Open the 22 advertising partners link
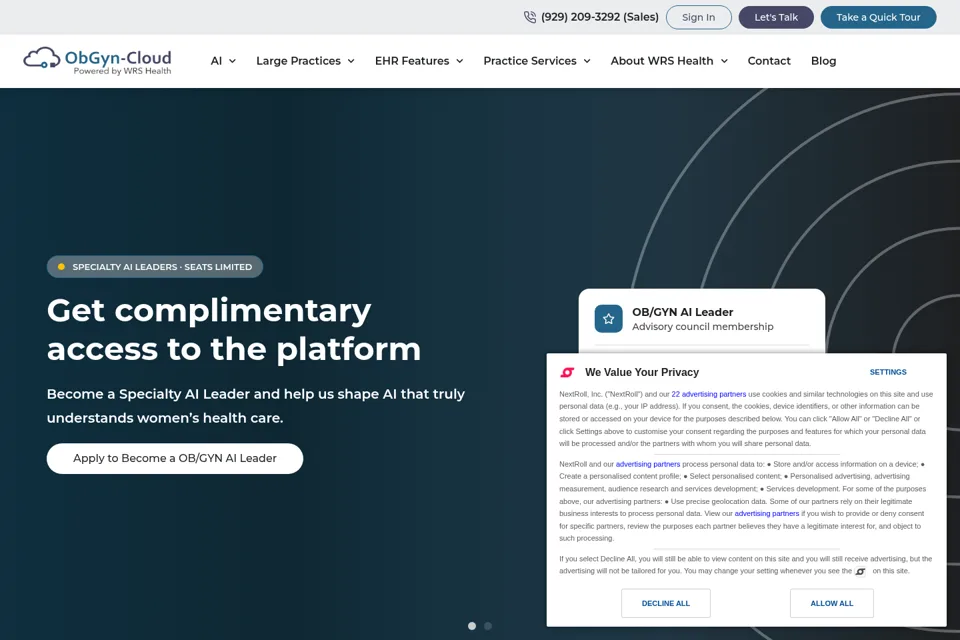The image size is (960, 640). [x=708, y=394]
